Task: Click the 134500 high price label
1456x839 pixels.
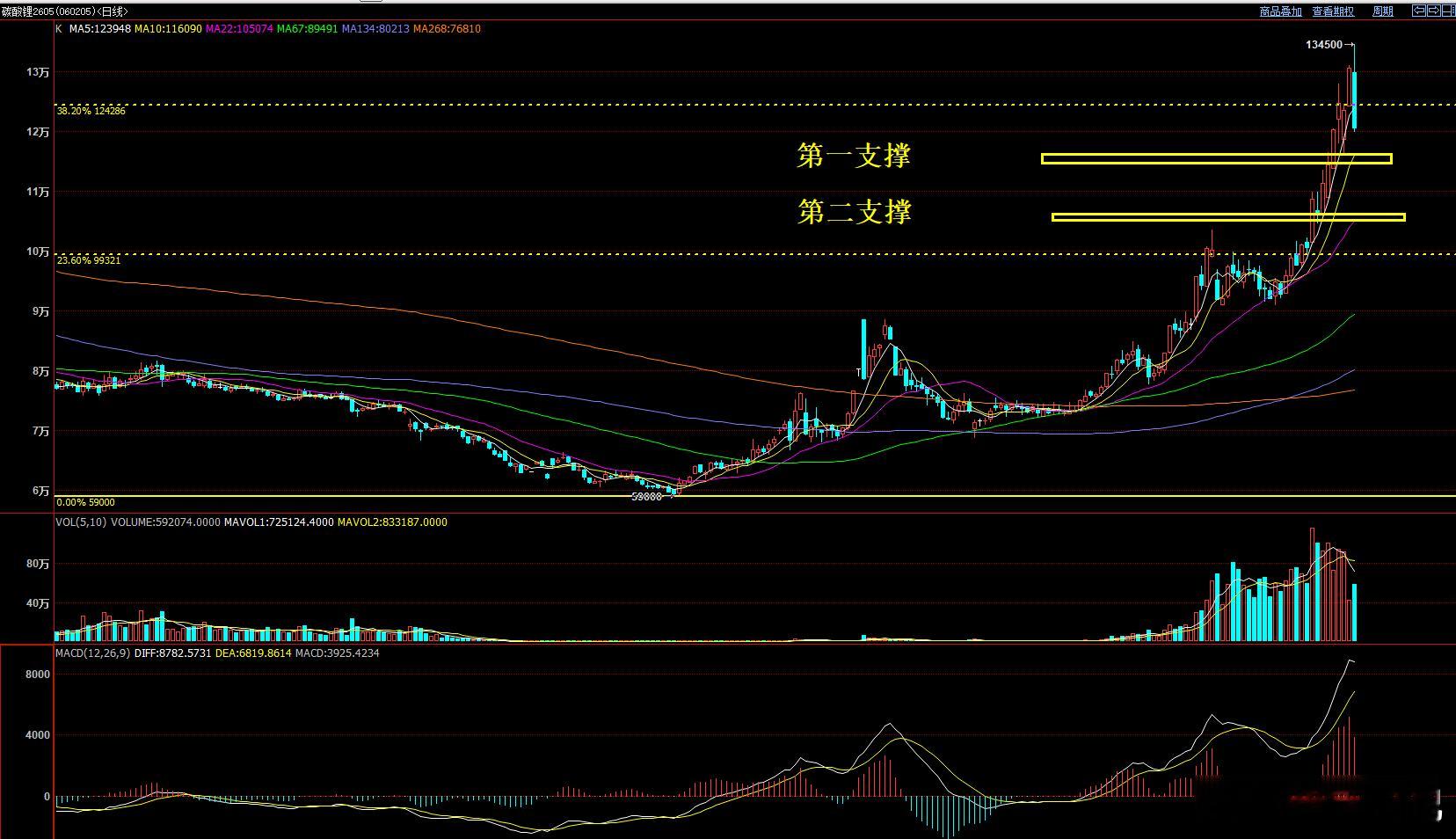Action: pos(1324,45)
